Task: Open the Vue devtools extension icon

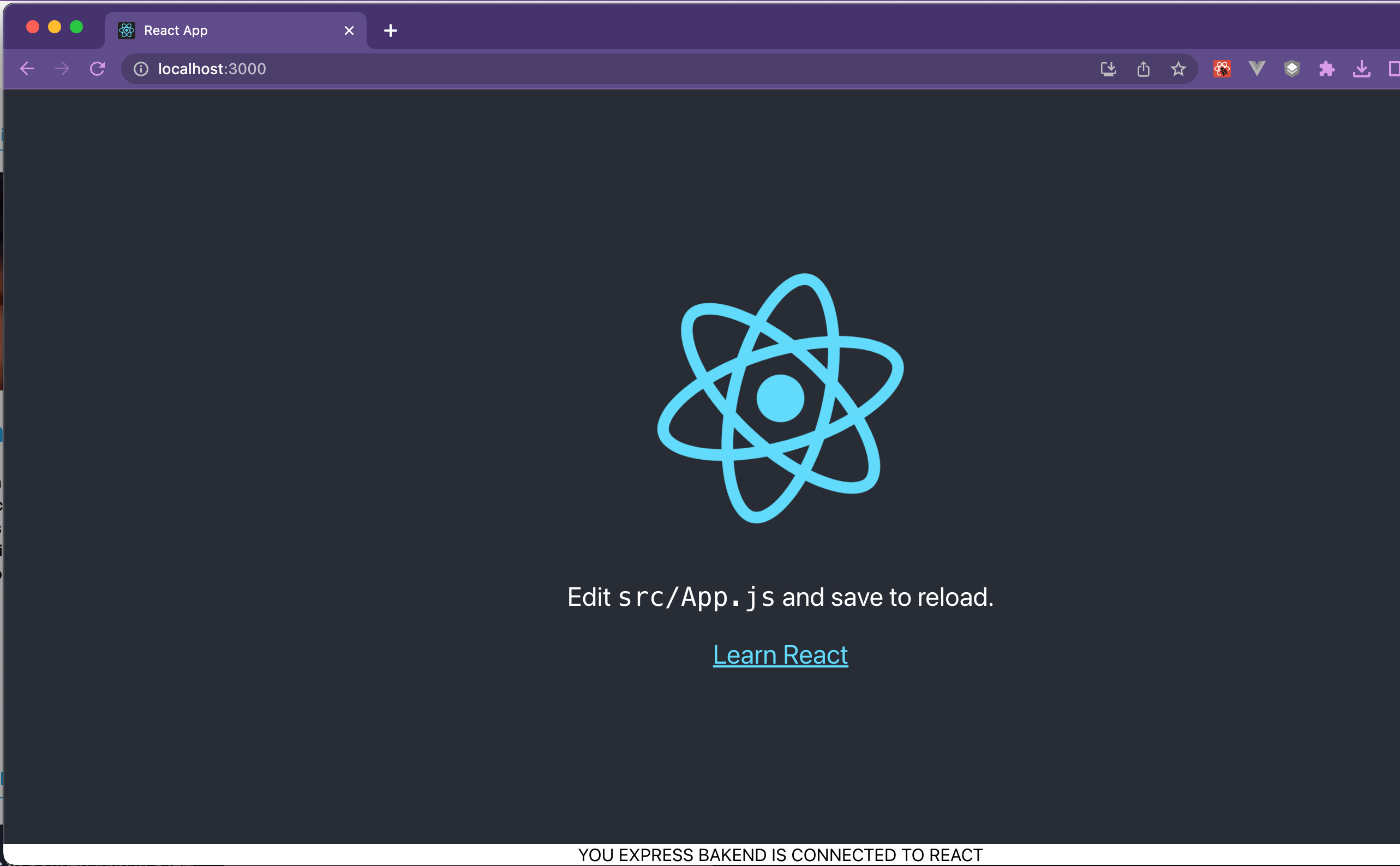Action: [x=1257, y=69]
